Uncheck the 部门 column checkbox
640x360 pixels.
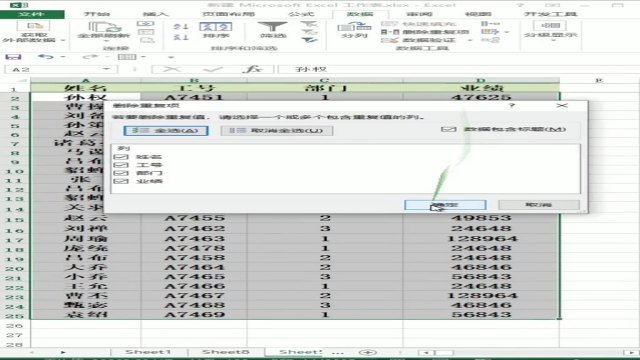[121, 173]
